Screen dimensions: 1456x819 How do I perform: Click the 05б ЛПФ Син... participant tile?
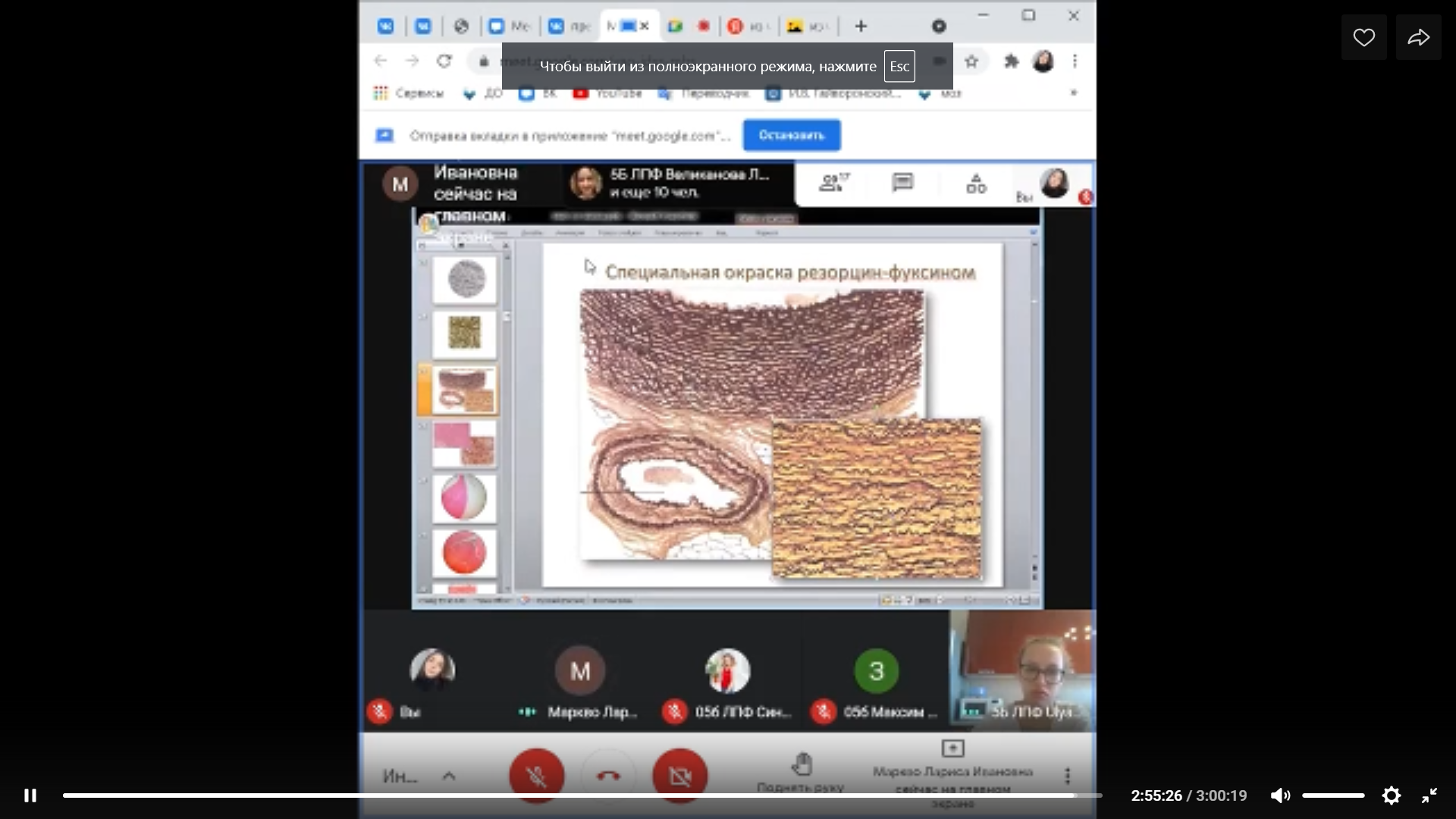tap(728, 671)
